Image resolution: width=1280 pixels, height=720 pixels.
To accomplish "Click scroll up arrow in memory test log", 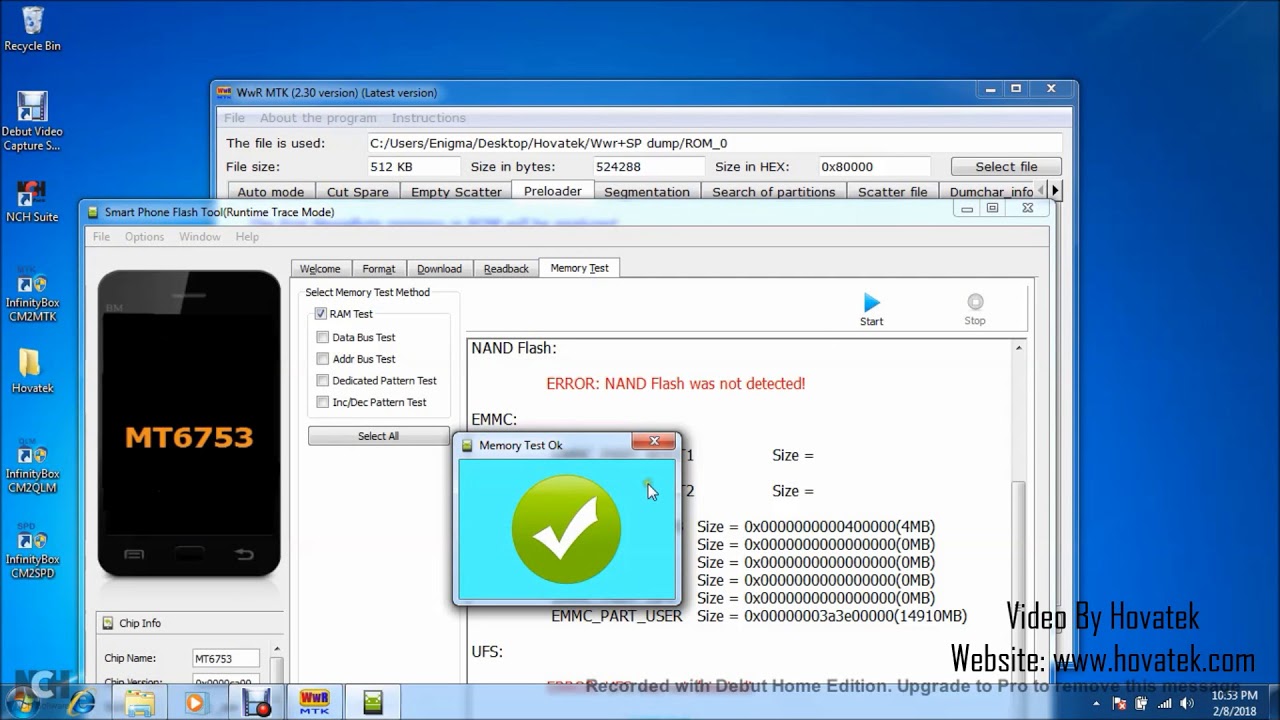I will click(x=1018, y=348).
